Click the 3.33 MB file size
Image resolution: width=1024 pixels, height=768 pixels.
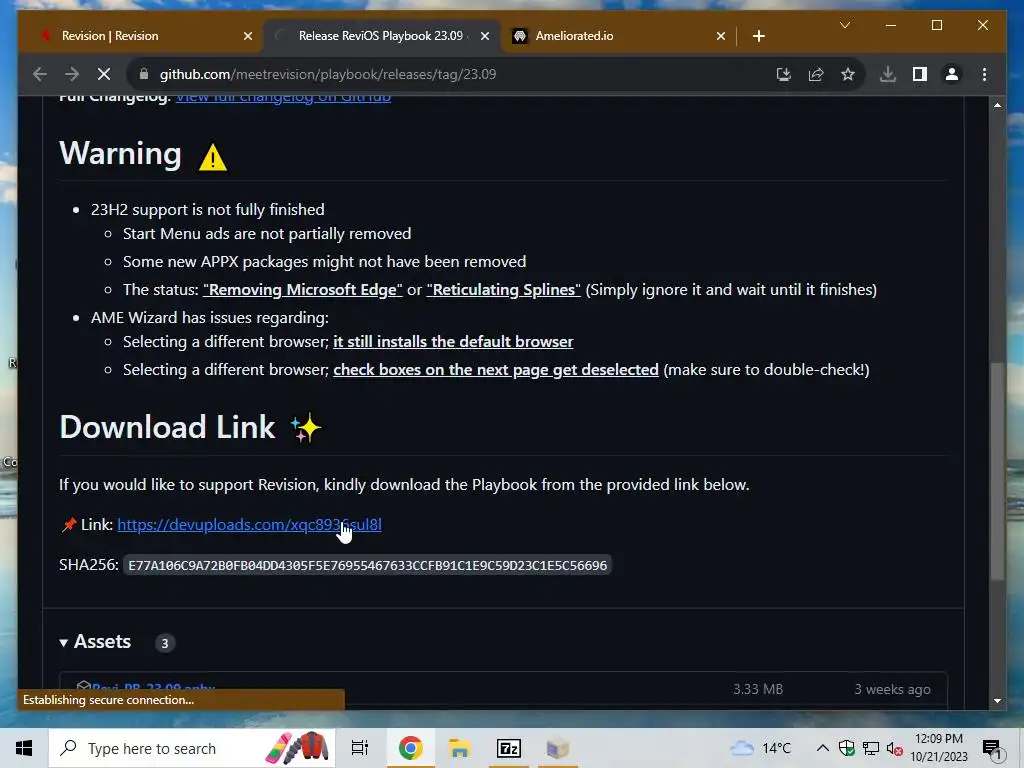click(x=758, y=689)
